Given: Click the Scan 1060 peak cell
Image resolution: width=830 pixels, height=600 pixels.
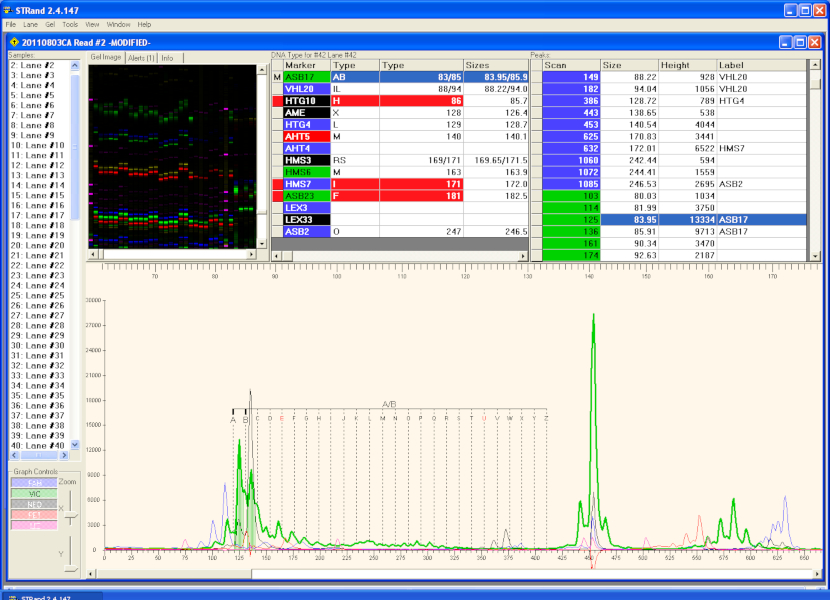Looking at the screenshot, I should pyautogui.click(x=571, y=160).
